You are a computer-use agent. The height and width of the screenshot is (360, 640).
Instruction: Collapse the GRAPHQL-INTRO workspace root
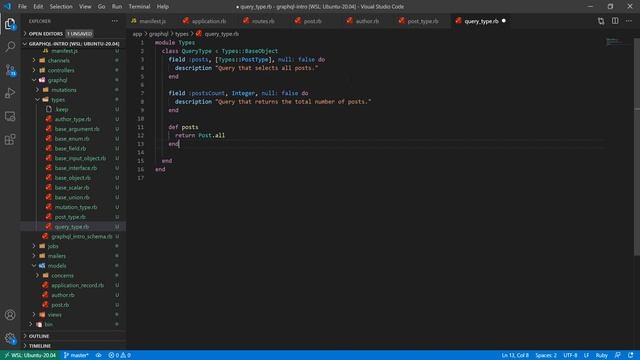73,44
